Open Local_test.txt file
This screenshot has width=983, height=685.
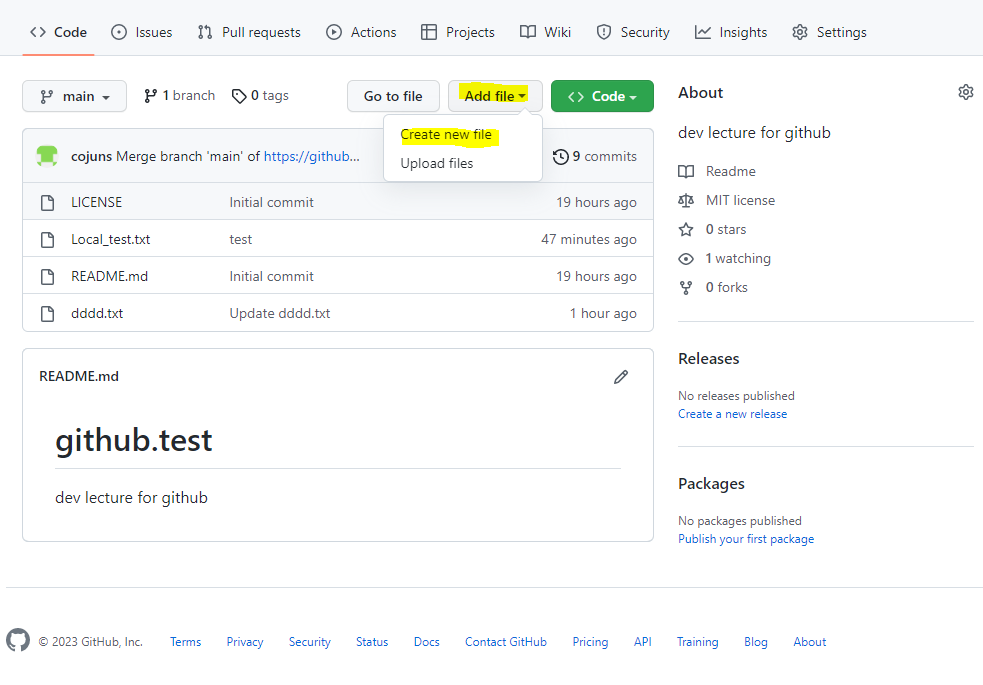(x=110, y=239)
